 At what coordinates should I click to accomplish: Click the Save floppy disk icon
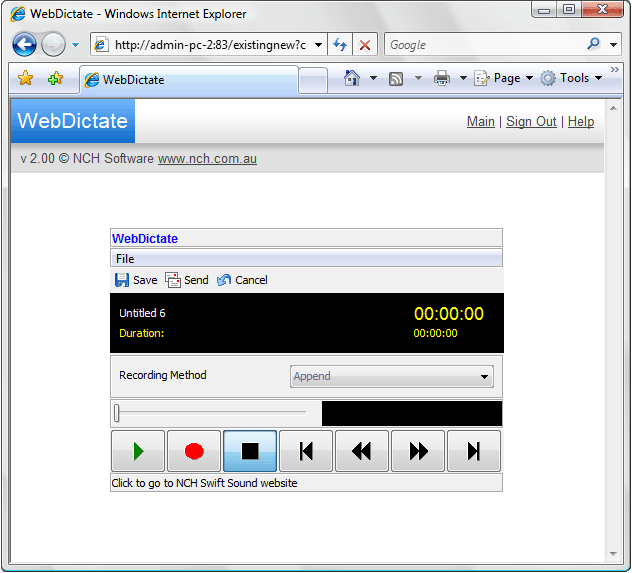[x=122, y=280]
